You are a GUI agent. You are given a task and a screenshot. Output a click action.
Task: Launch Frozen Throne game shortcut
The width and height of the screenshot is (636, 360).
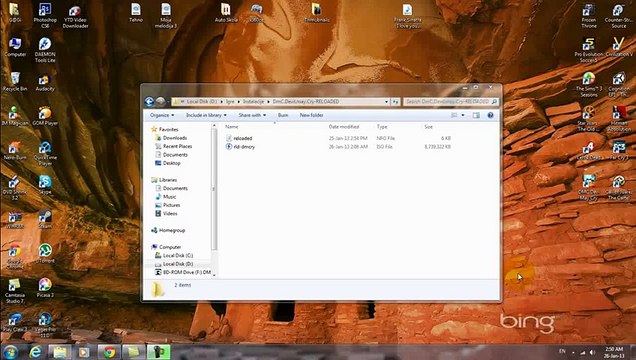589,15
